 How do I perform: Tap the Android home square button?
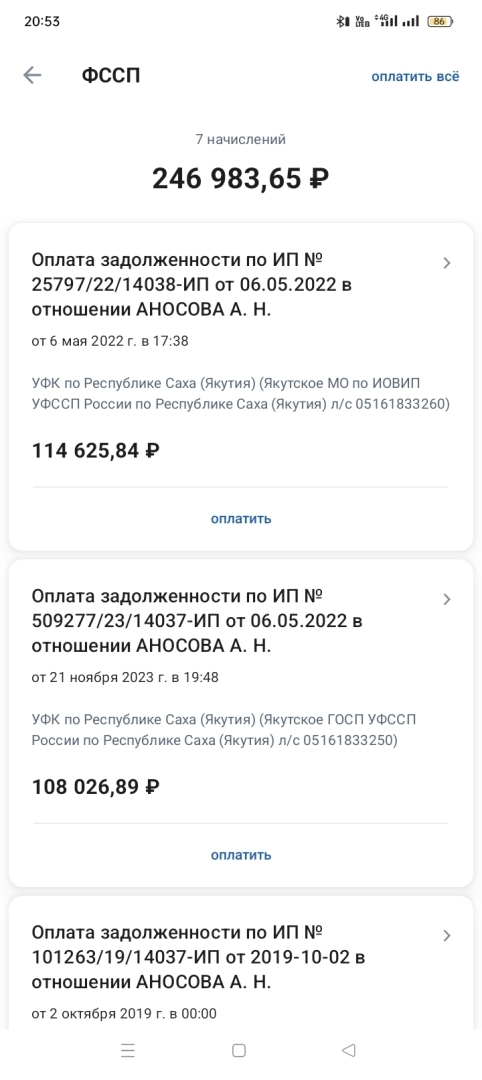239,1050
